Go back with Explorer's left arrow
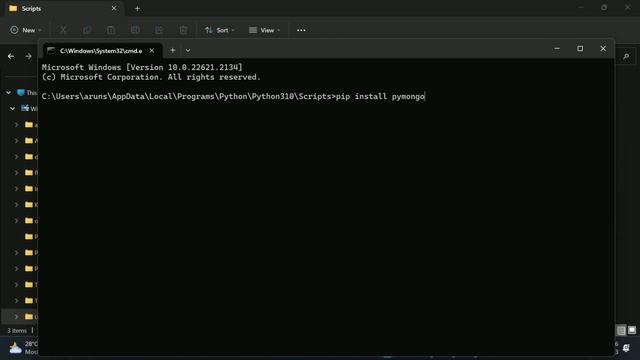This screenshot has width=640, height=360. coord(11,56)
